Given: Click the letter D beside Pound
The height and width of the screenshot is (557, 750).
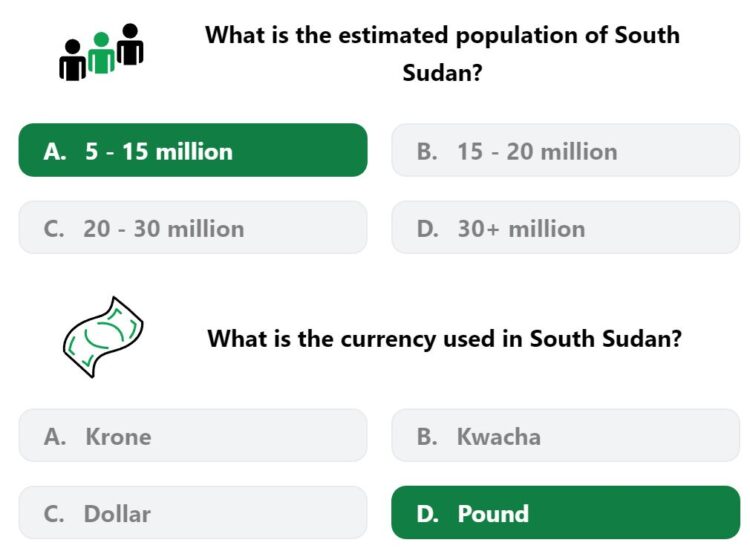Looking at the screenshot, I should coord(427,514).
